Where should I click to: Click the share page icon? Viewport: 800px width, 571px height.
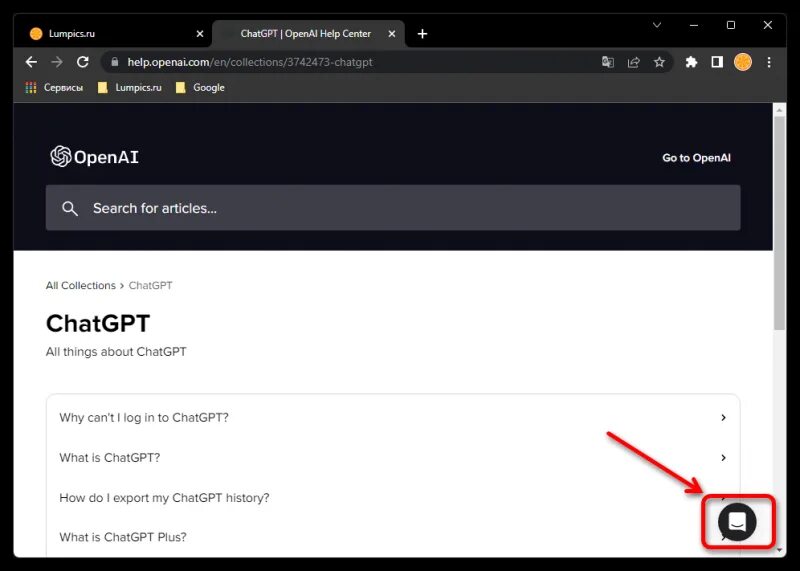tap(634, 62)
